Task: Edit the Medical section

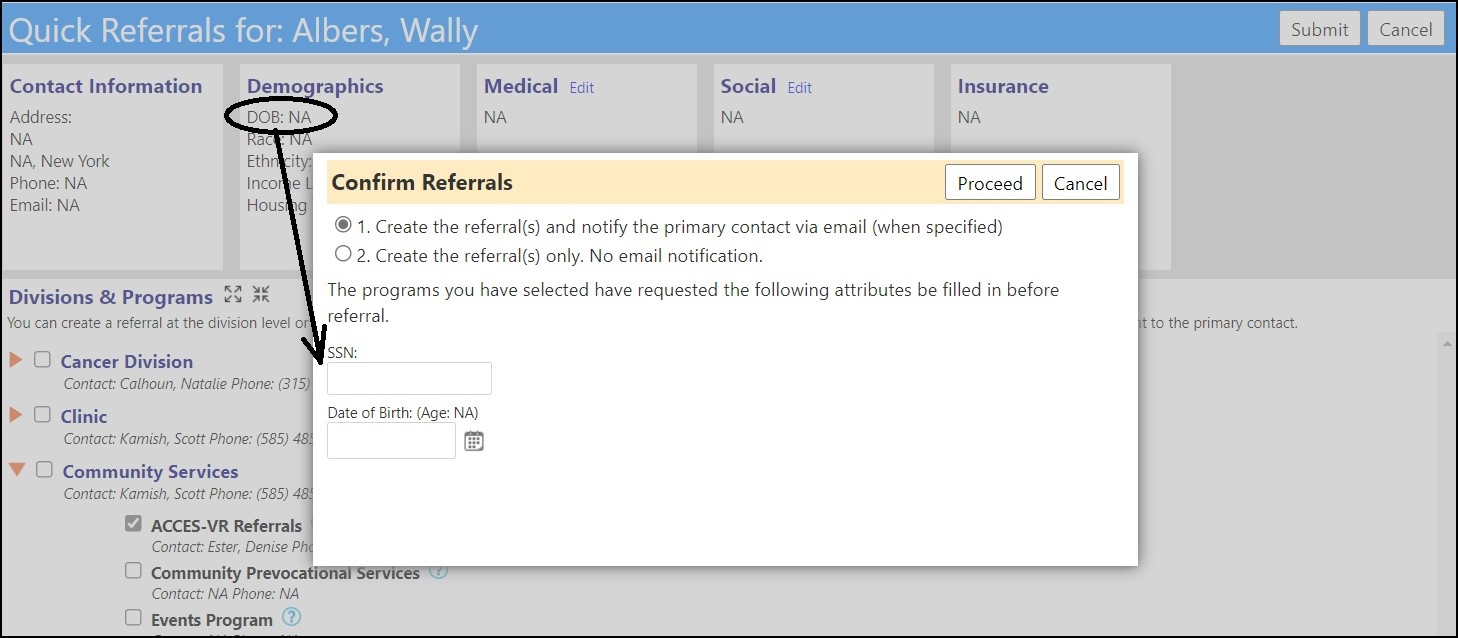Action: coord(582,88)
